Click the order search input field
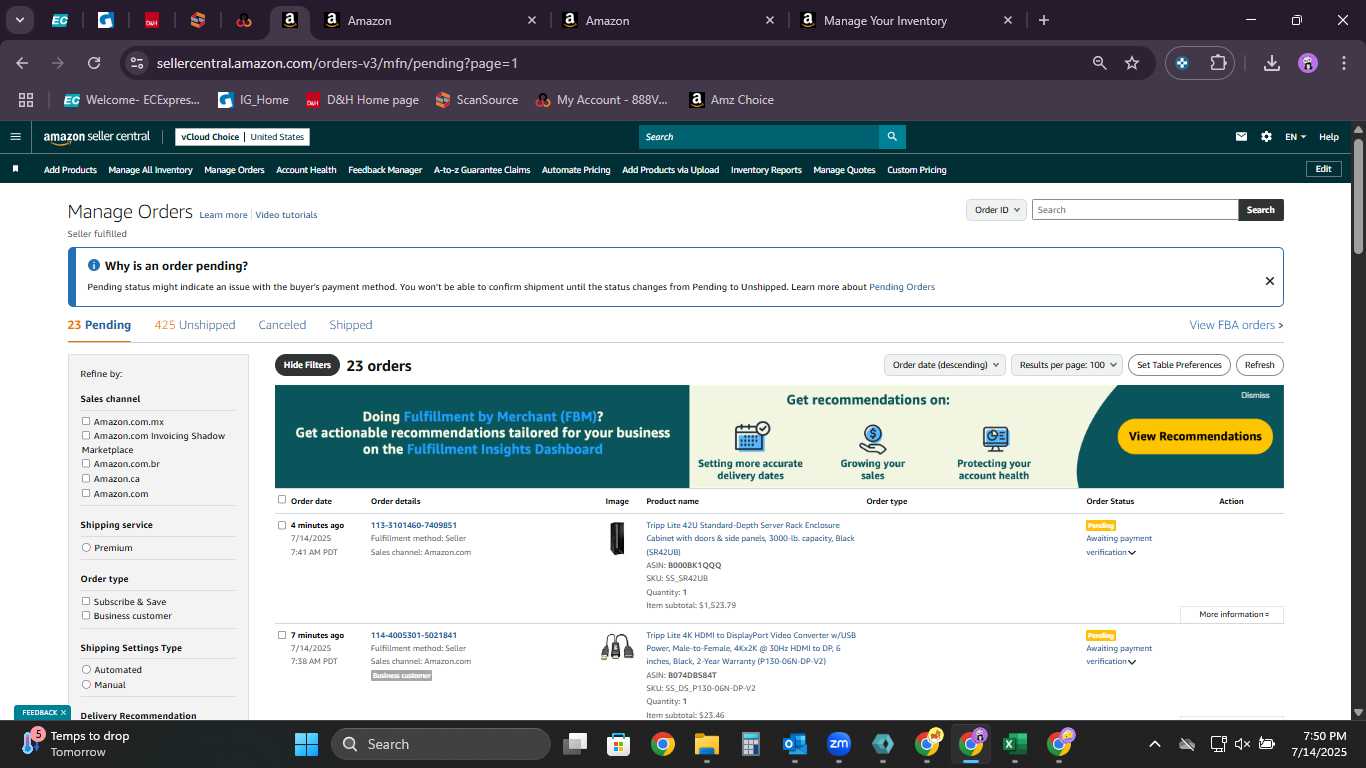 click(x=1135, y=210)
